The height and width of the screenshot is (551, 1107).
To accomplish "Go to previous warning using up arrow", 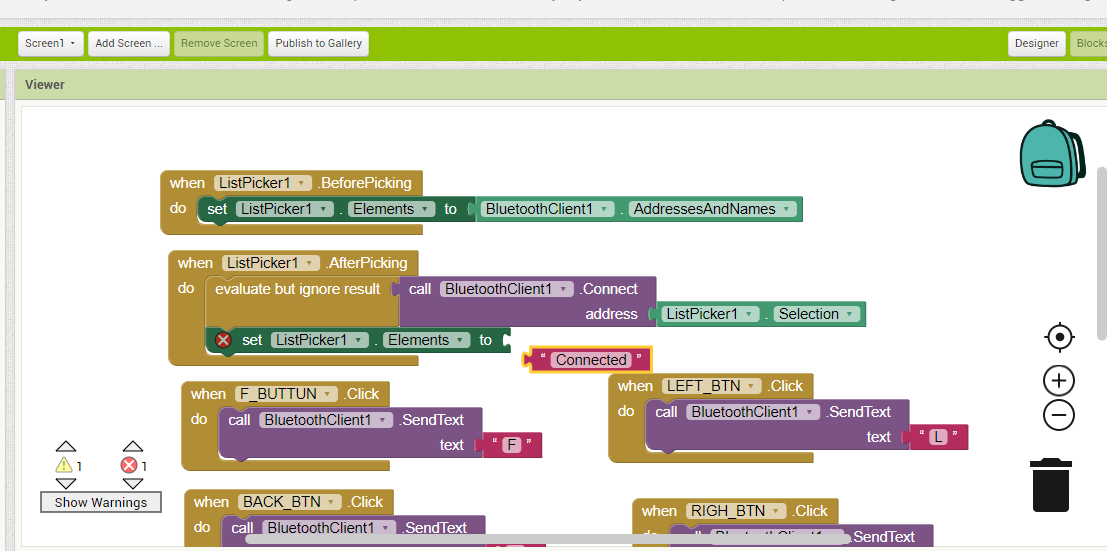I will 66,446.
